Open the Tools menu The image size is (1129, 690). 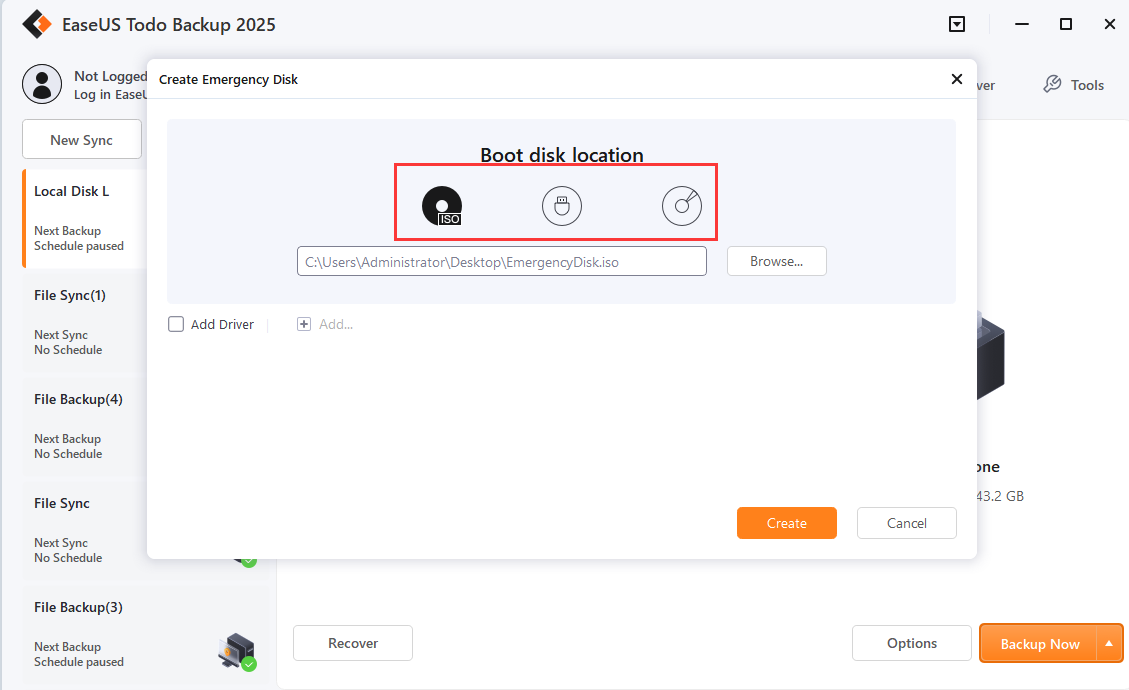tap(1074, 85)
